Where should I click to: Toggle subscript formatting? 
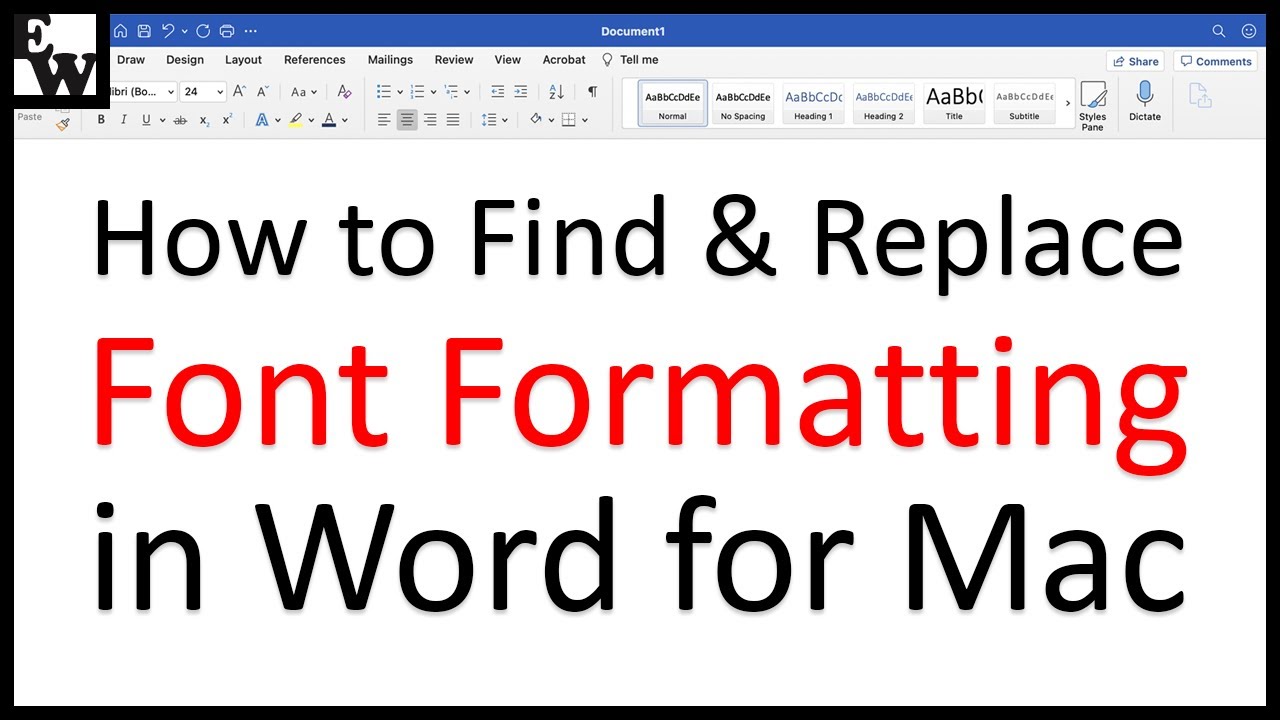click(204, 120)
